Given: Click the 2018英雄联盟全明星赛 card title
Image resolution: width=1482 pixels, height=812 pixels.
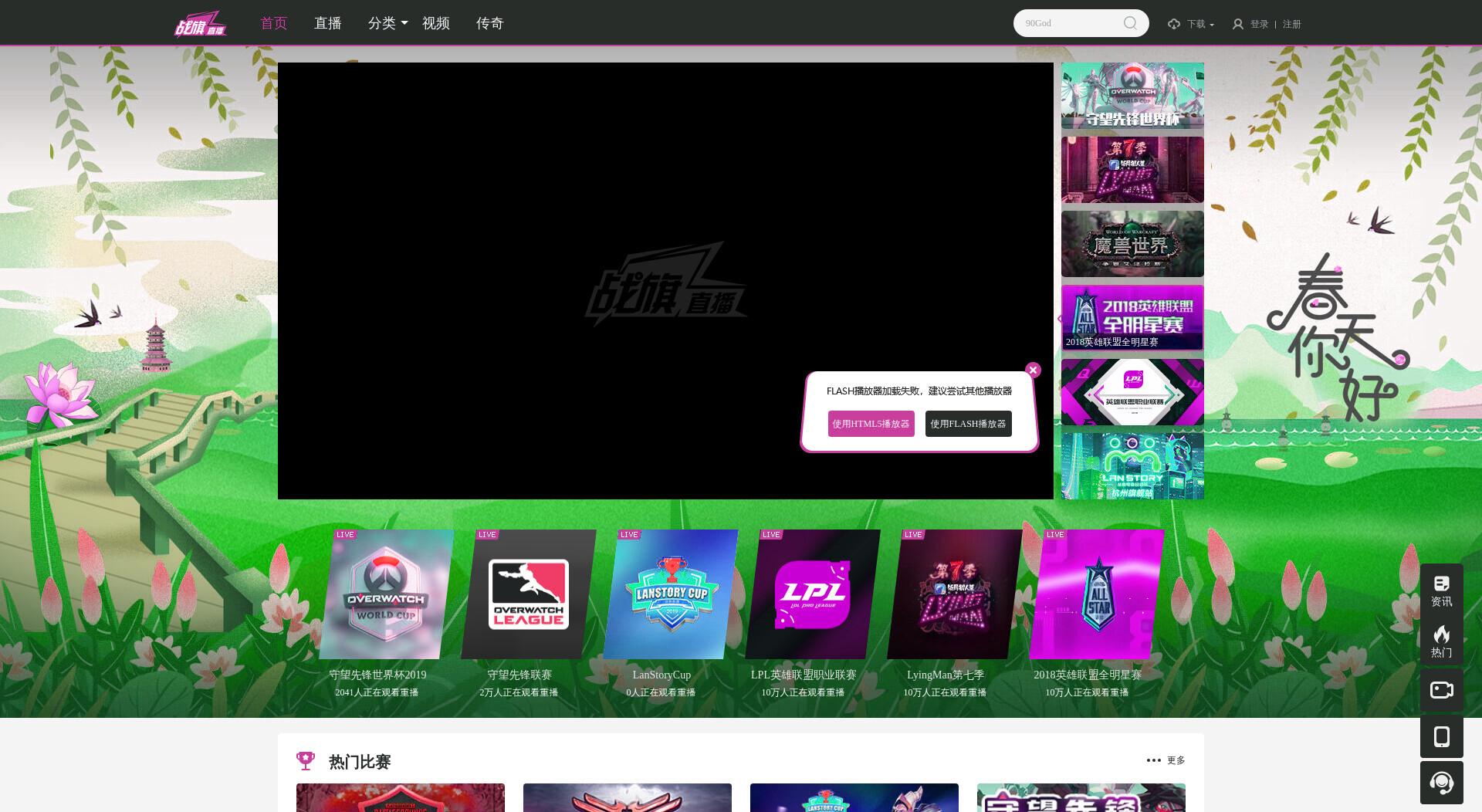Looking at the screenshot, I should (1088, 675).
